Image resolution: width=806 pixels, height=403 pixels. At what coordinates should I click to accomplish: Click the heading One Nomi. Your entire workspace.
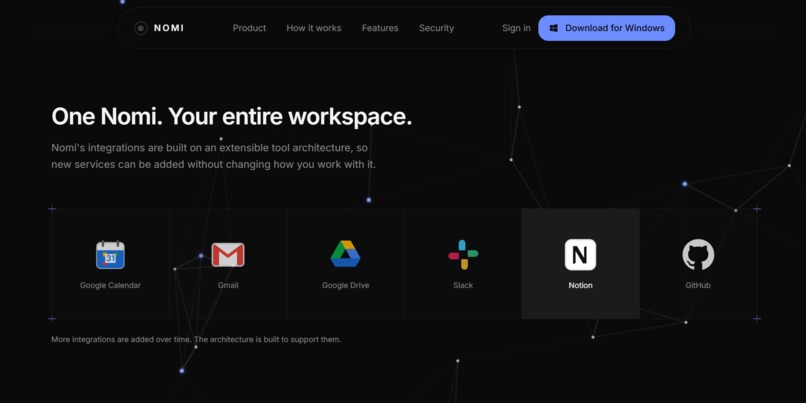232,117
